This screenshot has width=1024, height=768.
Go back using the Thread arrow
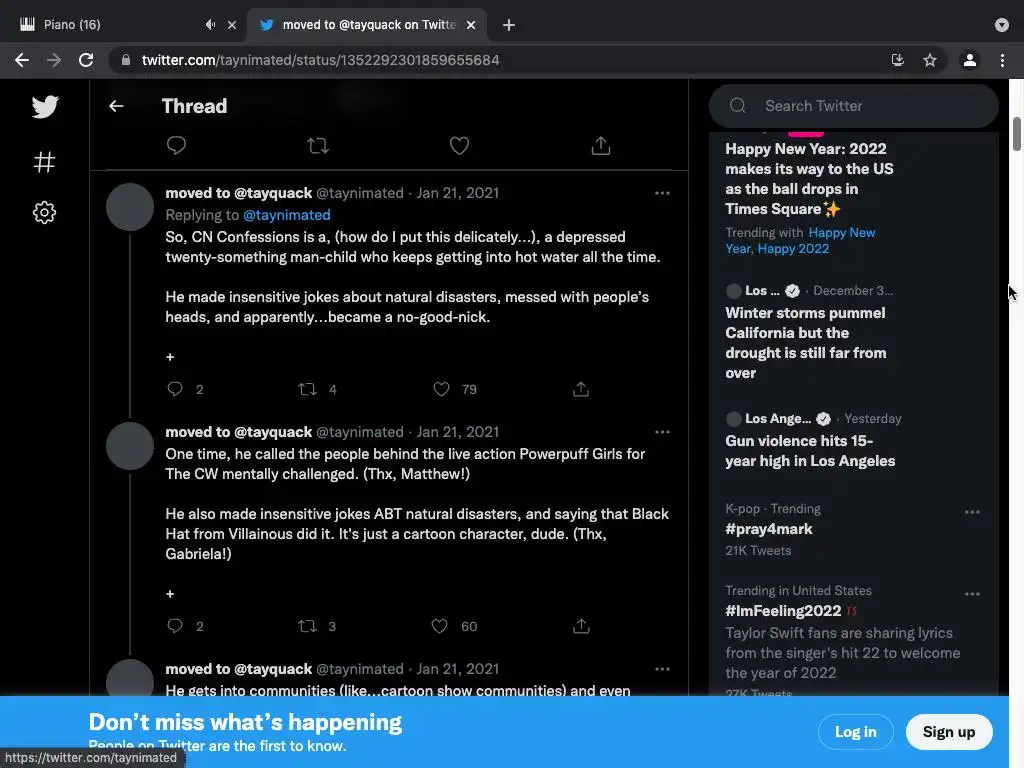tap(116, 106)
